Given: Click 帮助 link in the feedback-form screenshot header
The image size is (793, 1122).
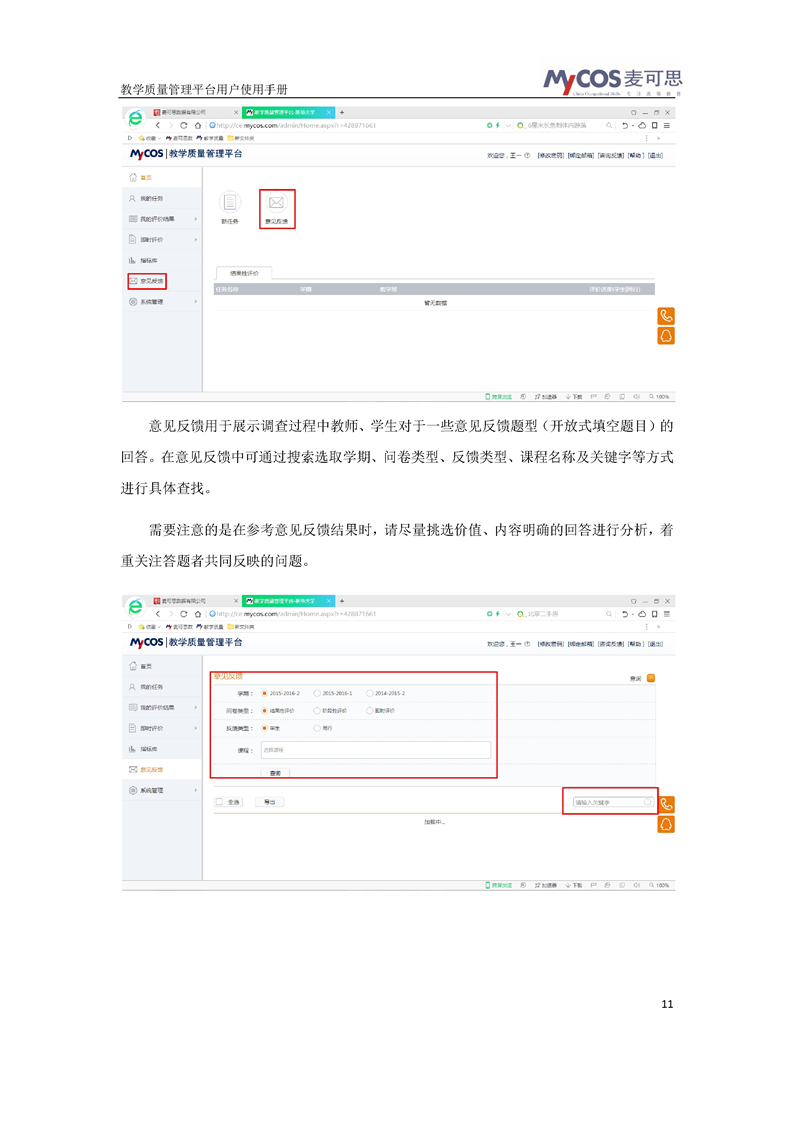Looking at the screenshot, I should pos(636,644).
